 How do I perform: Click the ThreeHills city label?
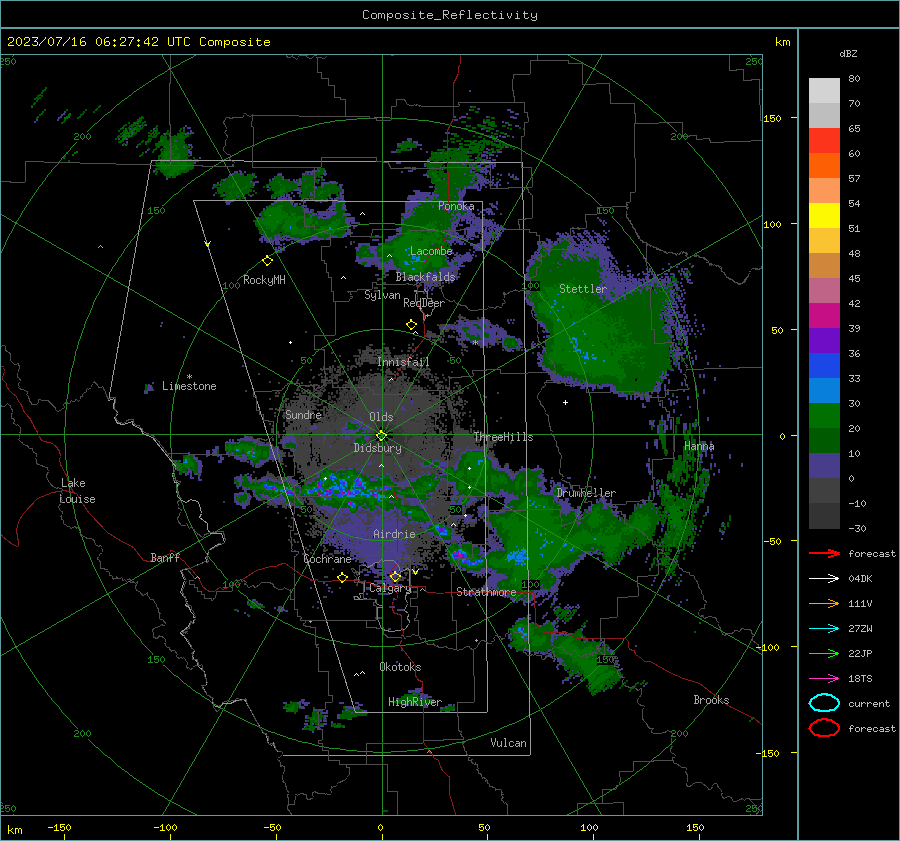tap(503, 437)
